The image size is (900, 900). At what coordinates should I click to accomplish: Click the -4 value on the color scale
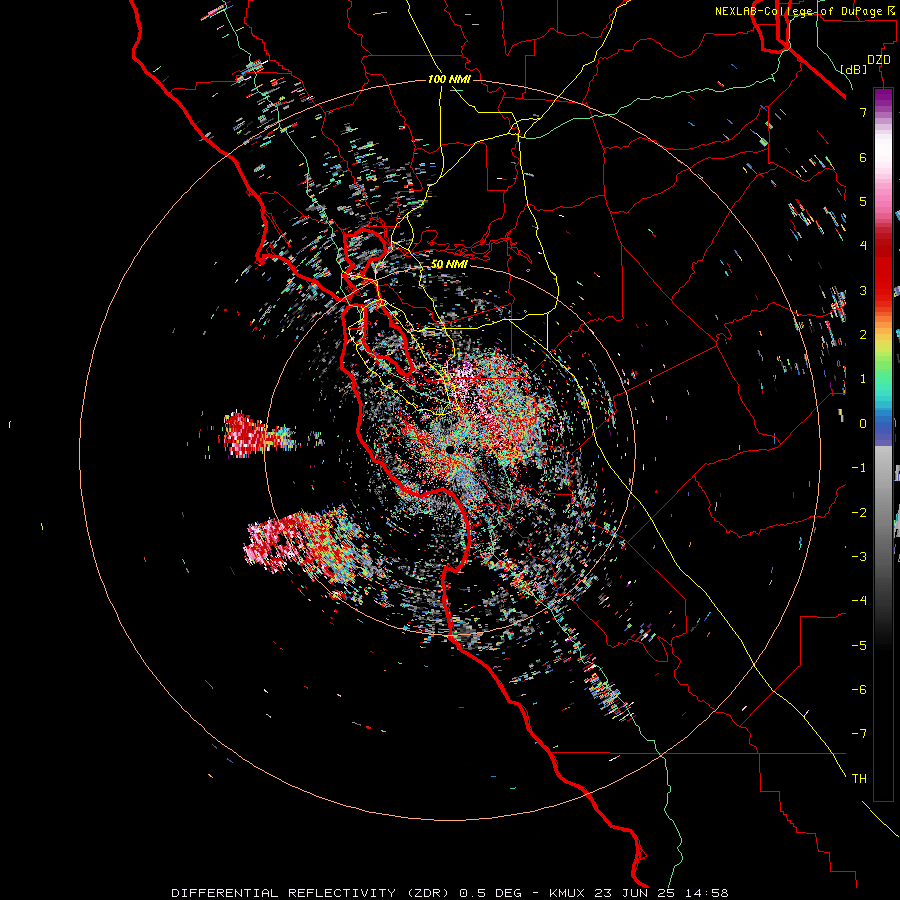[859, 601]
